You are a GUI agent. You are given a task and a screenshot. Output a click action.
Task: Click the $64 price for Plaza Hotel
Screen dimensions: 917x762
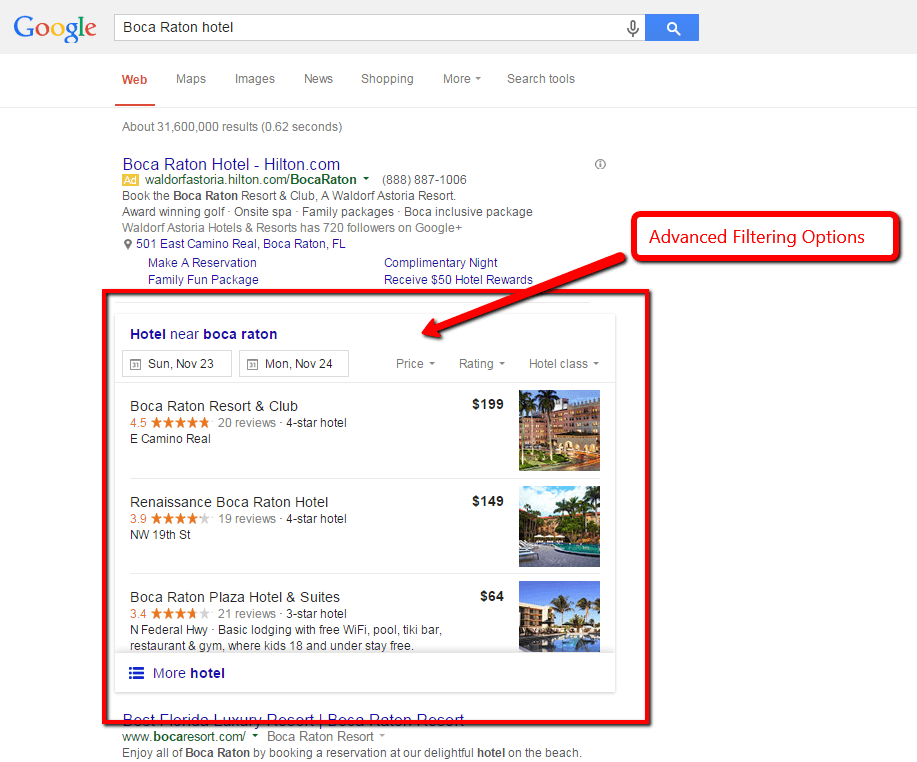point(492,596)
